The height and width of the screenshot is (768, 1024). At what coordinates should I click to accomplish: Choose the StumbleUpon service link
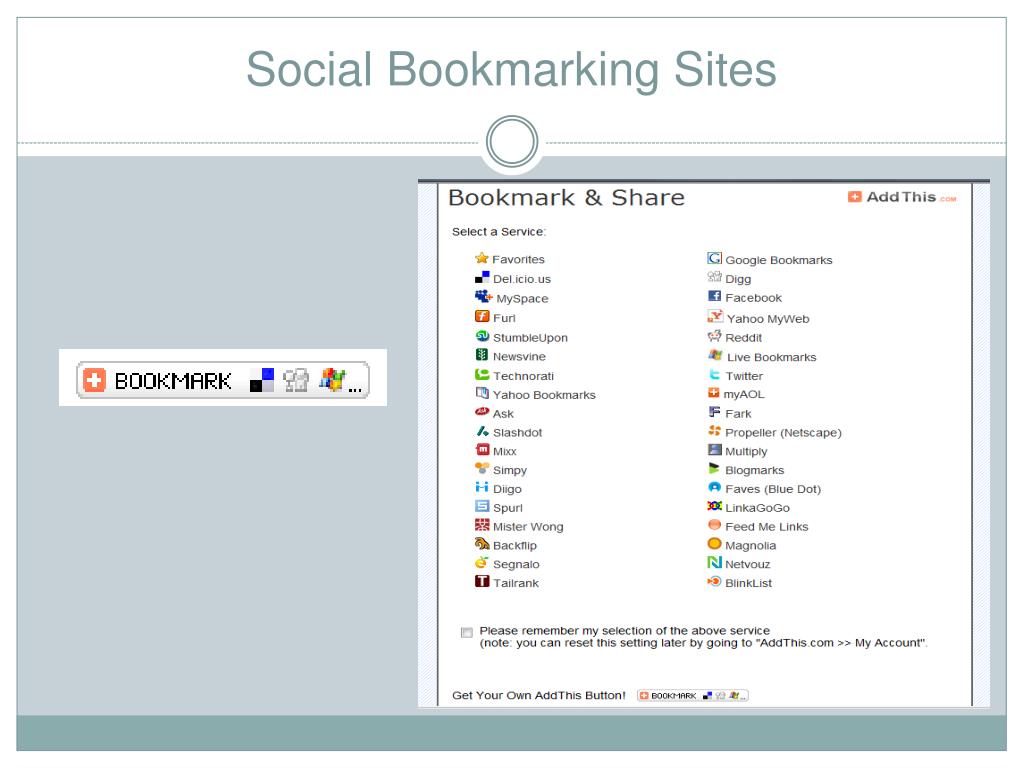[x=530, y=338]
